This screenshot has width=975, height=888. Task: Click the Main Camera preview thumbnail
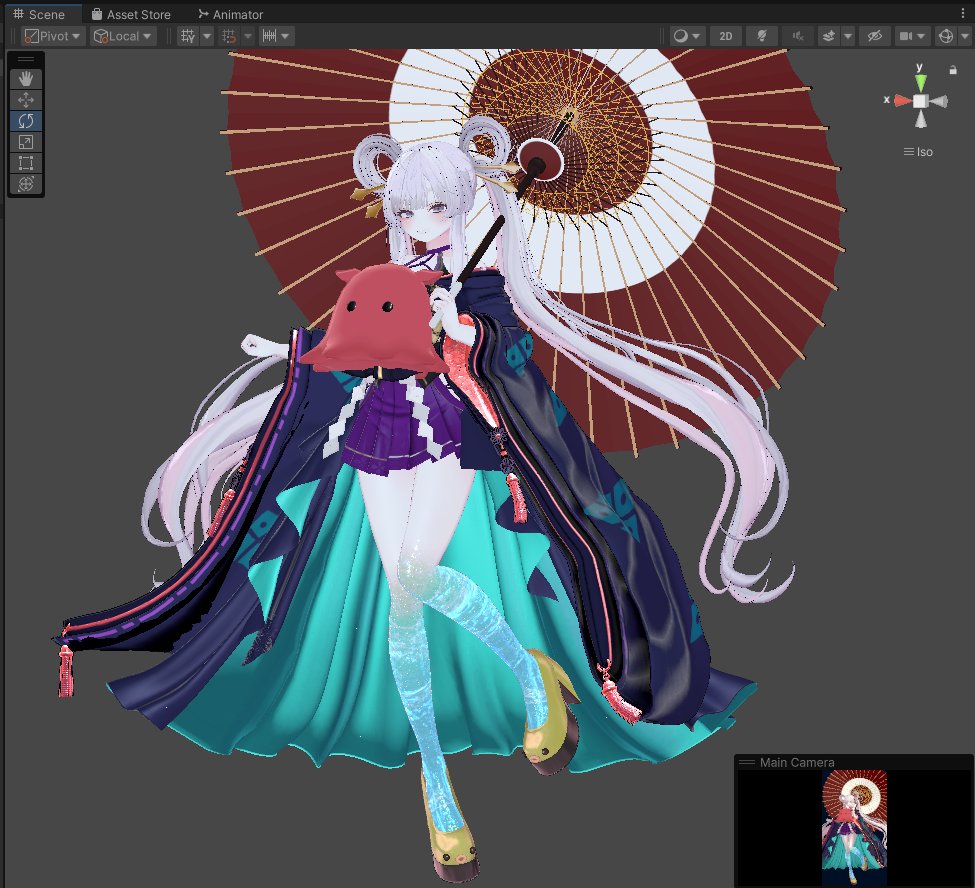[x=854, y=828]
